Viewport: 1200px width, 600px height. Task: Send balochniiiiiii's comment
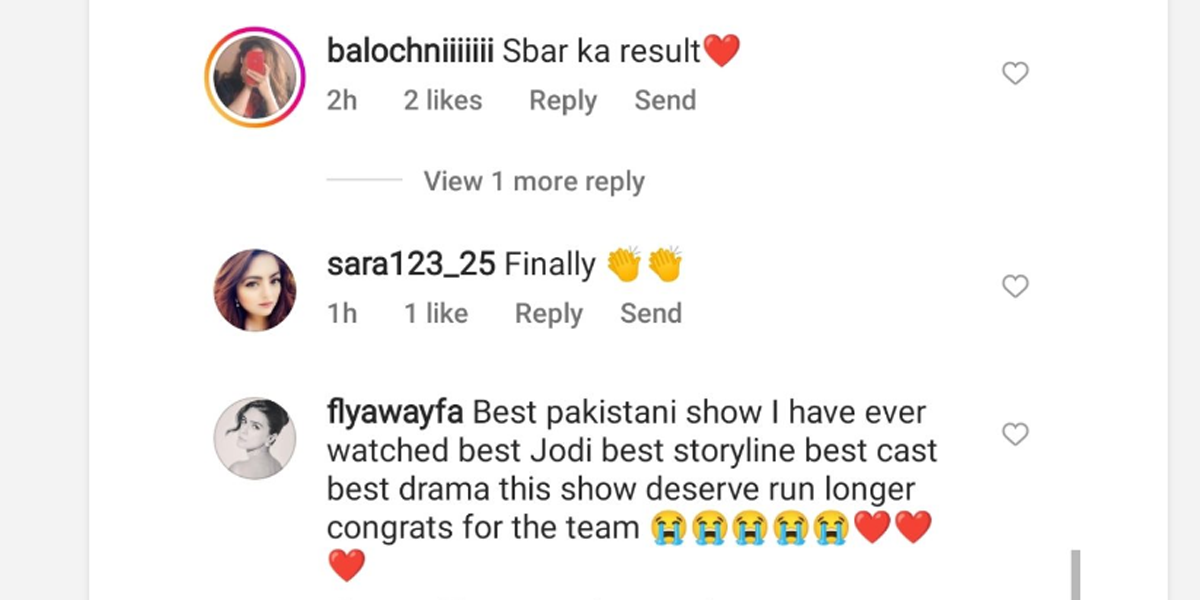tap(665, 101)
